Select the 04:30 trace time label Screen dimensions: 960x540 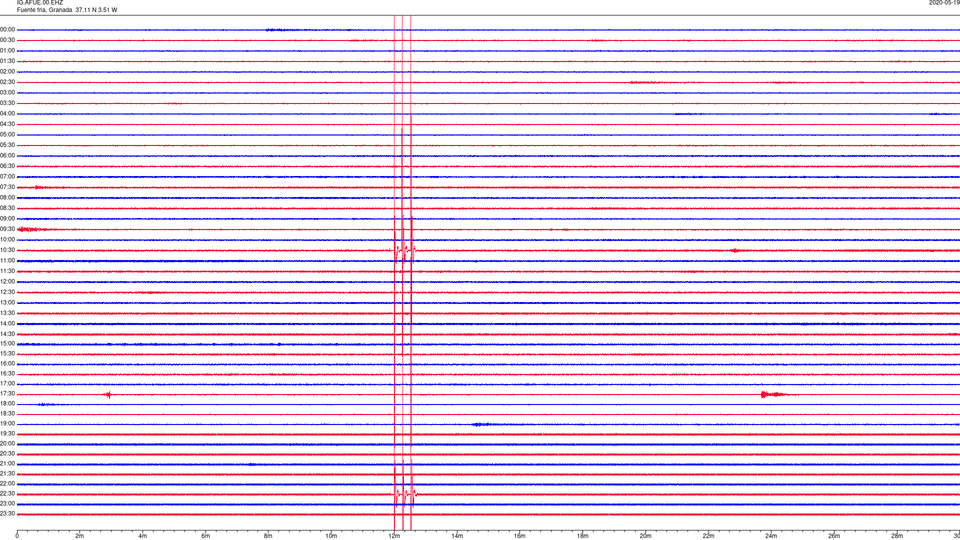coord(8,124)
